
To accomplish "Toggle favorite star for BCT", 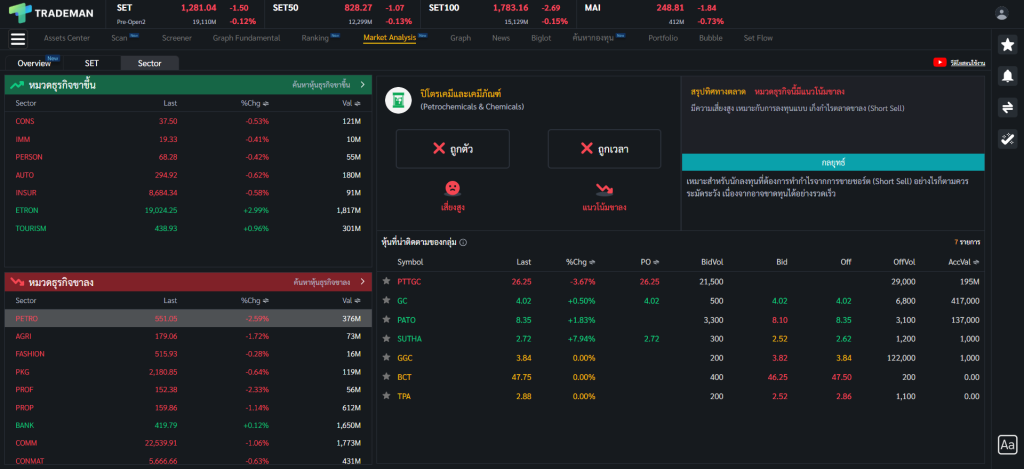I will (x=386, y=377).
